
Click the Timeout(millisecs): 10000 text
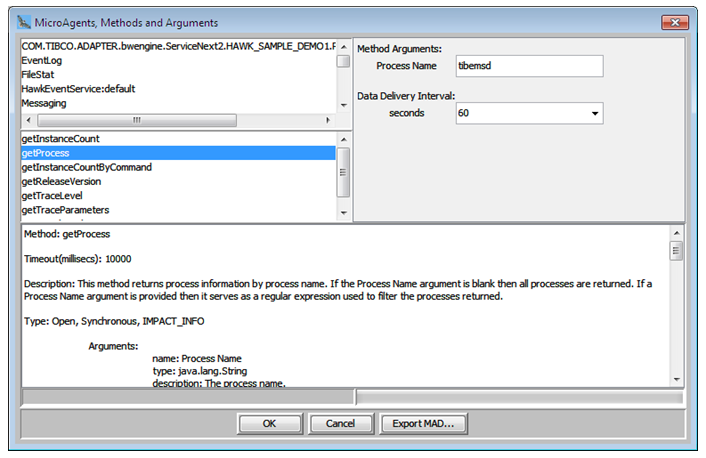pos(78,259)
